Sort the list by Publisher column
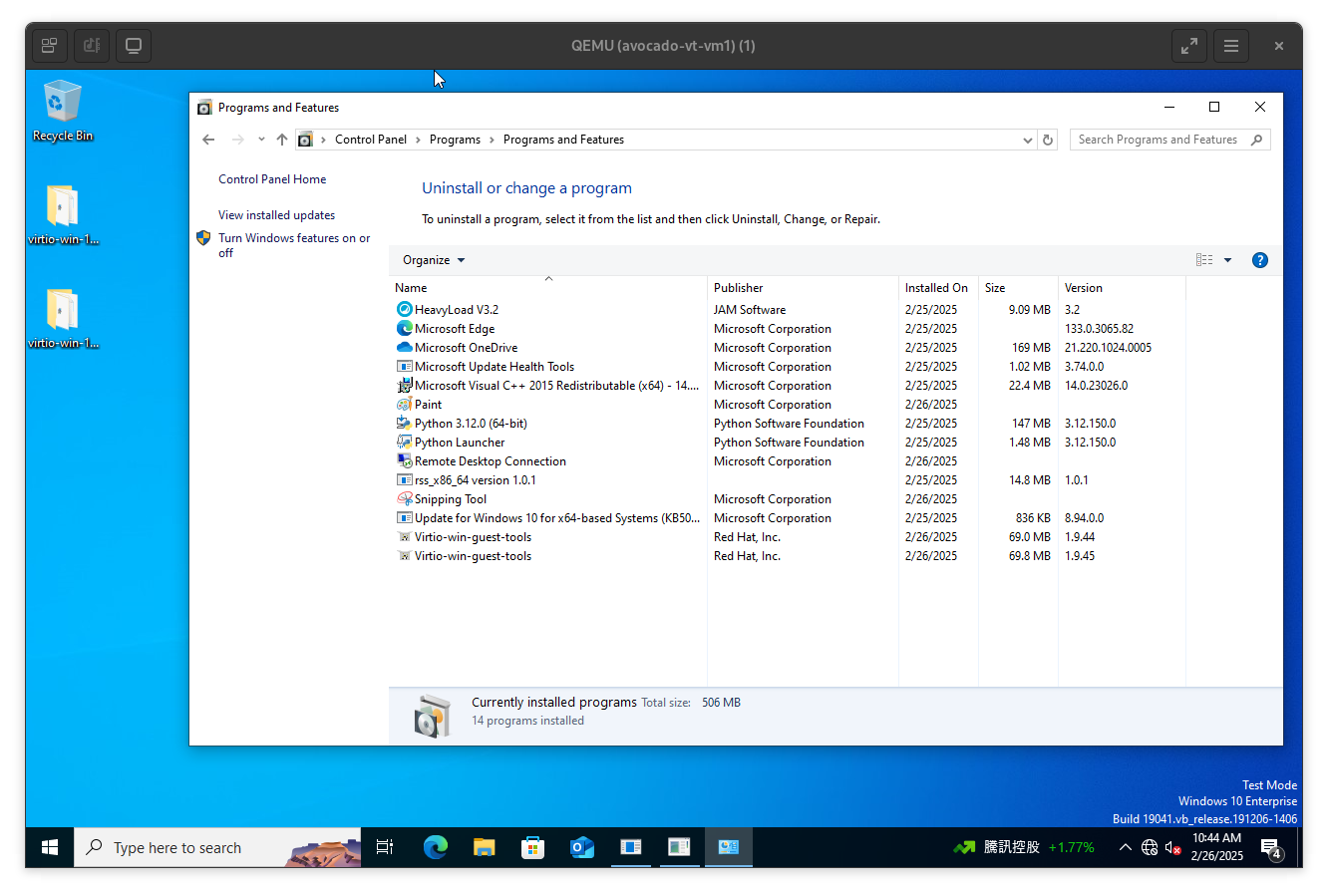Image resolution: width=1328 pixels, height=896 pixels. tap(803, 287)
